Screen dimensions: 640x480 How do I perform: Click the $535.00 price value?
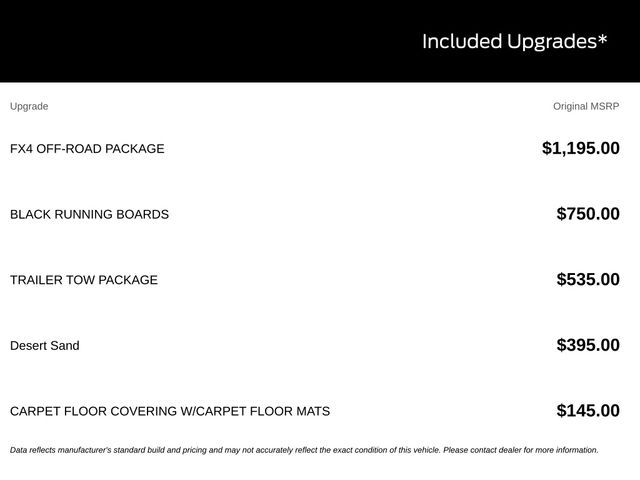pyautogui.click(x=588, y=280)
